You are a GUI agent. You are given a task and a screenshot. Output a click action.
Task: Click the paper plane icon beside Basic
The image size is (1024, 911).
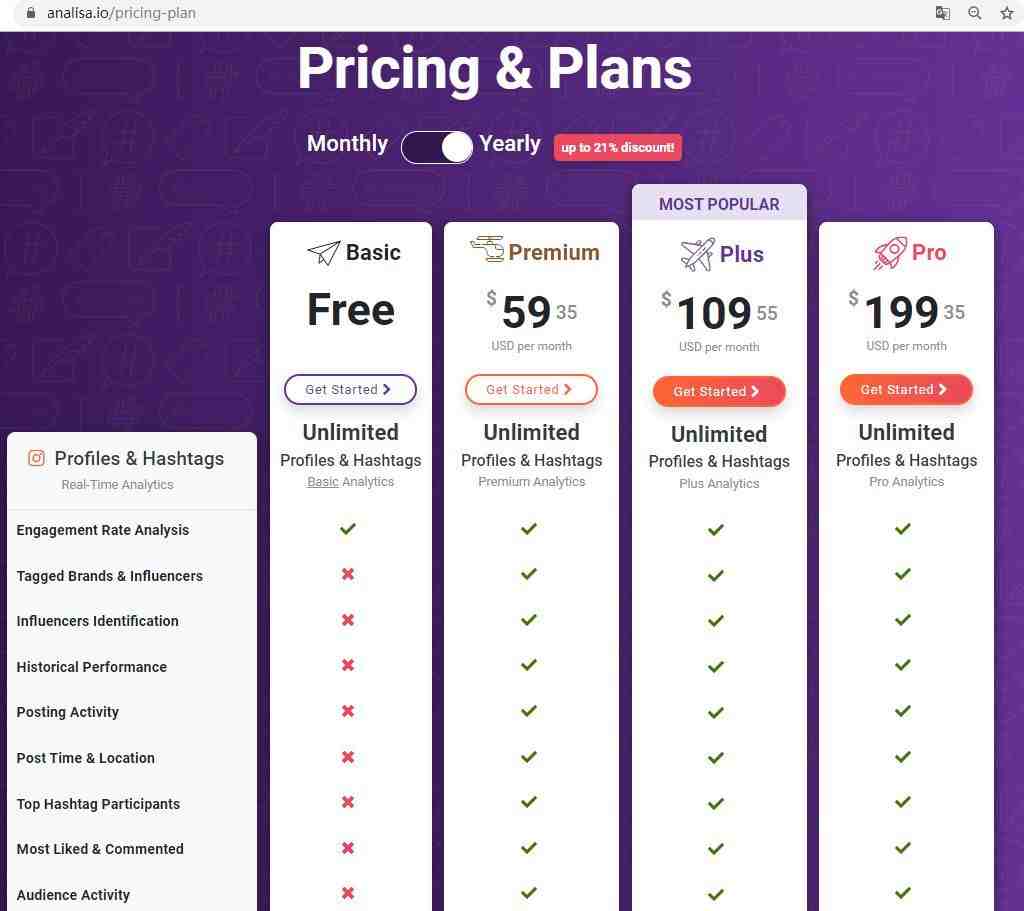324,252
